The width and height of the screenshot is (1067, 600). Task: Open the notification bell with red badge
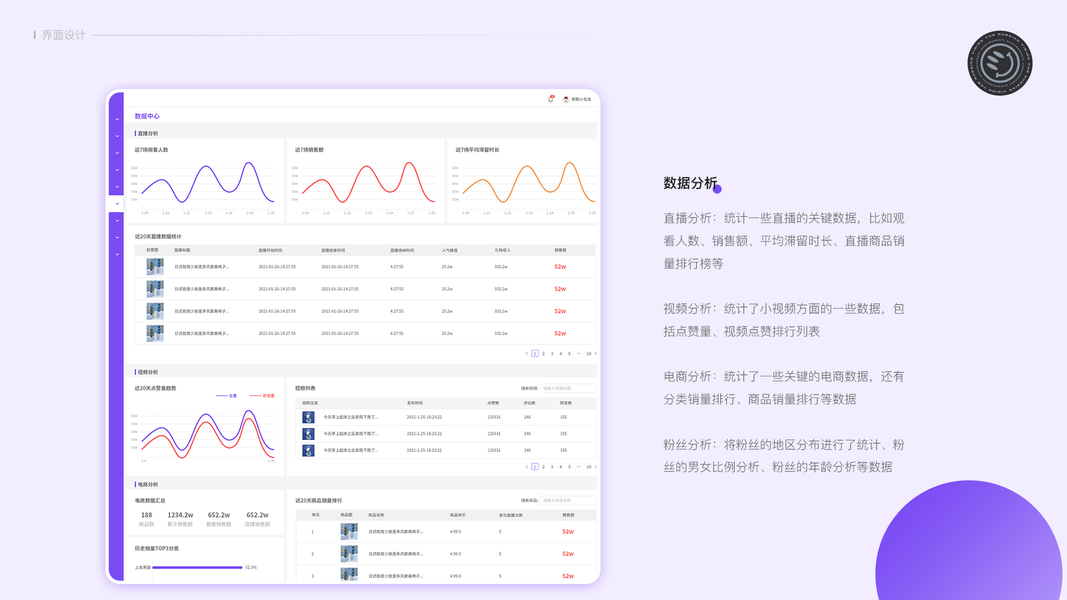click(x=551, y=99)
